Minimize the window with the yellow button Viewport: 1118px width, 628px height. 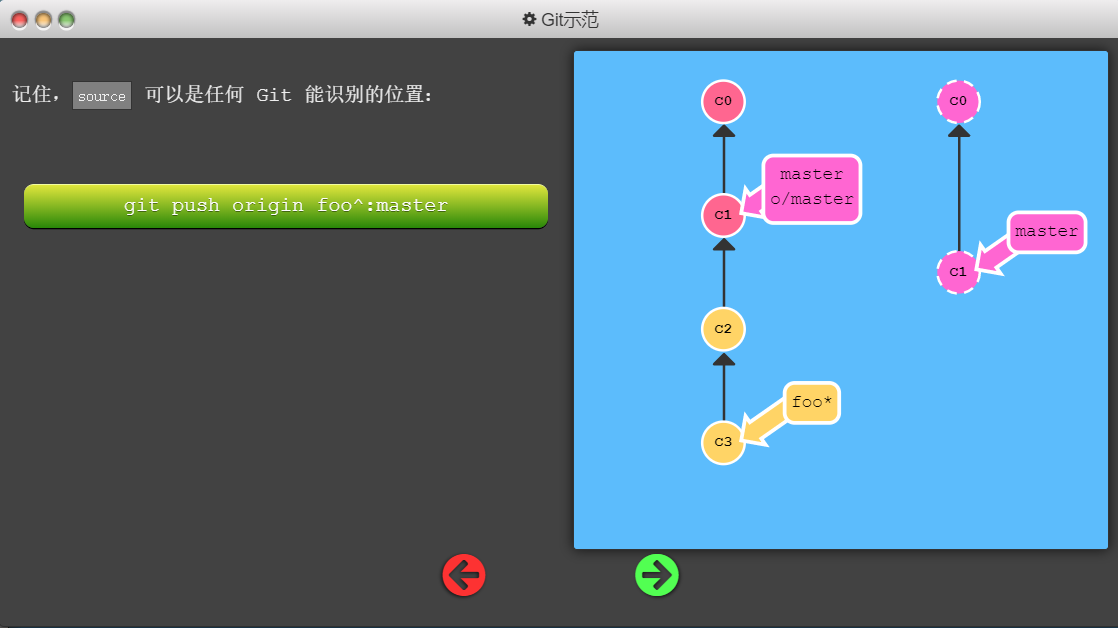(x=43, y=20)
